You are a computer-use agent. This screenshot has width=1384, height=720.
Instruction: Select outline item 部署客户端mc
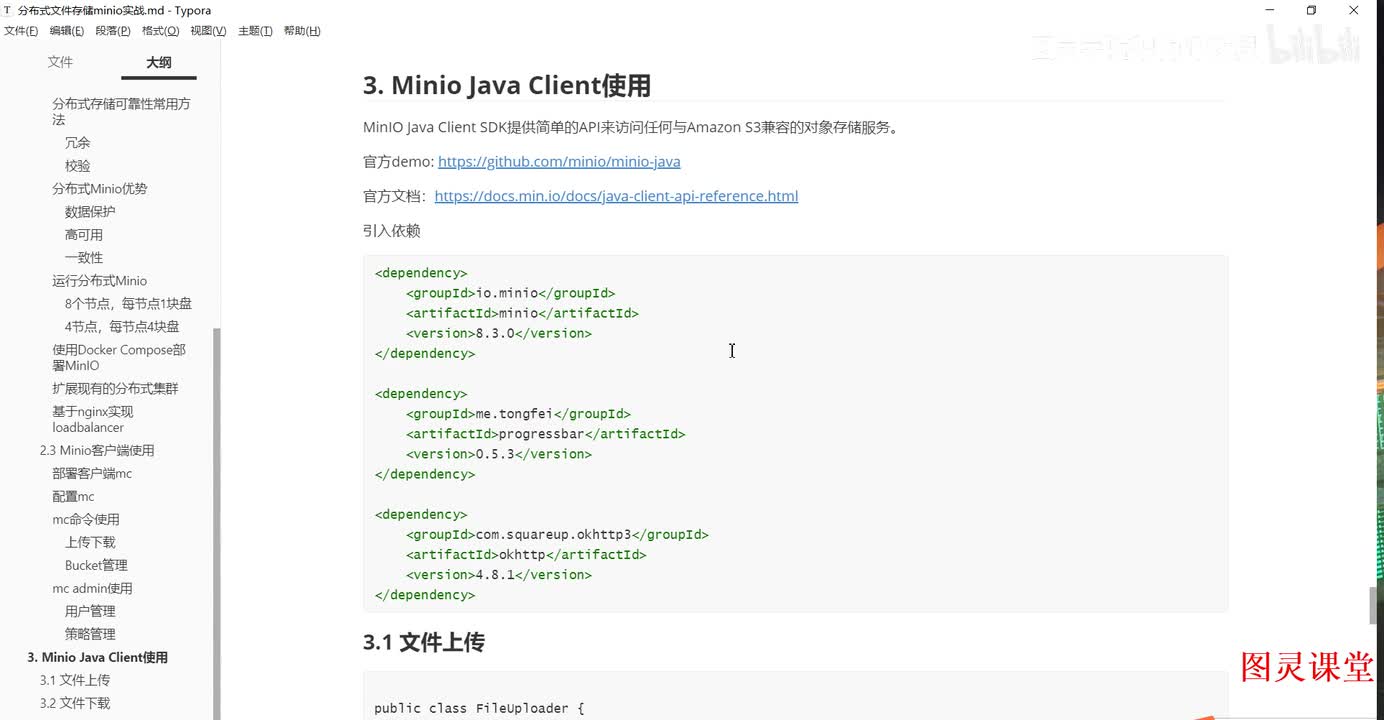click(x=92, y=474)
